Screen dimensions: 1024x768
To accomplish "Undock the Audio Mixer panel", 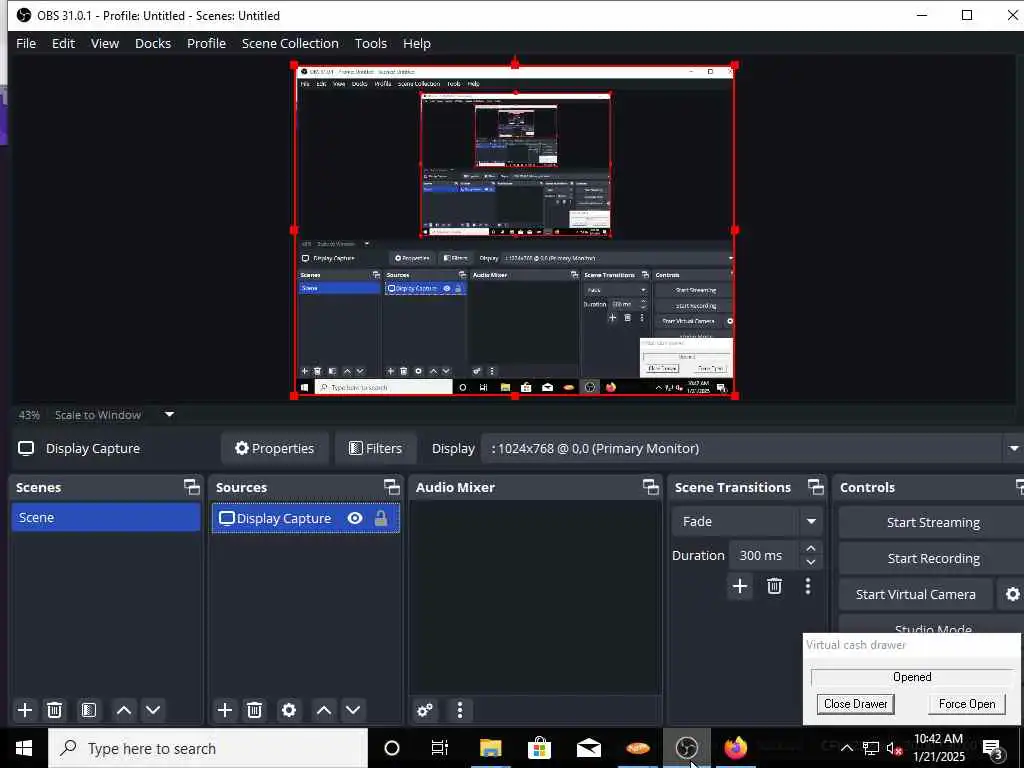I will click(x=651, y=487).
